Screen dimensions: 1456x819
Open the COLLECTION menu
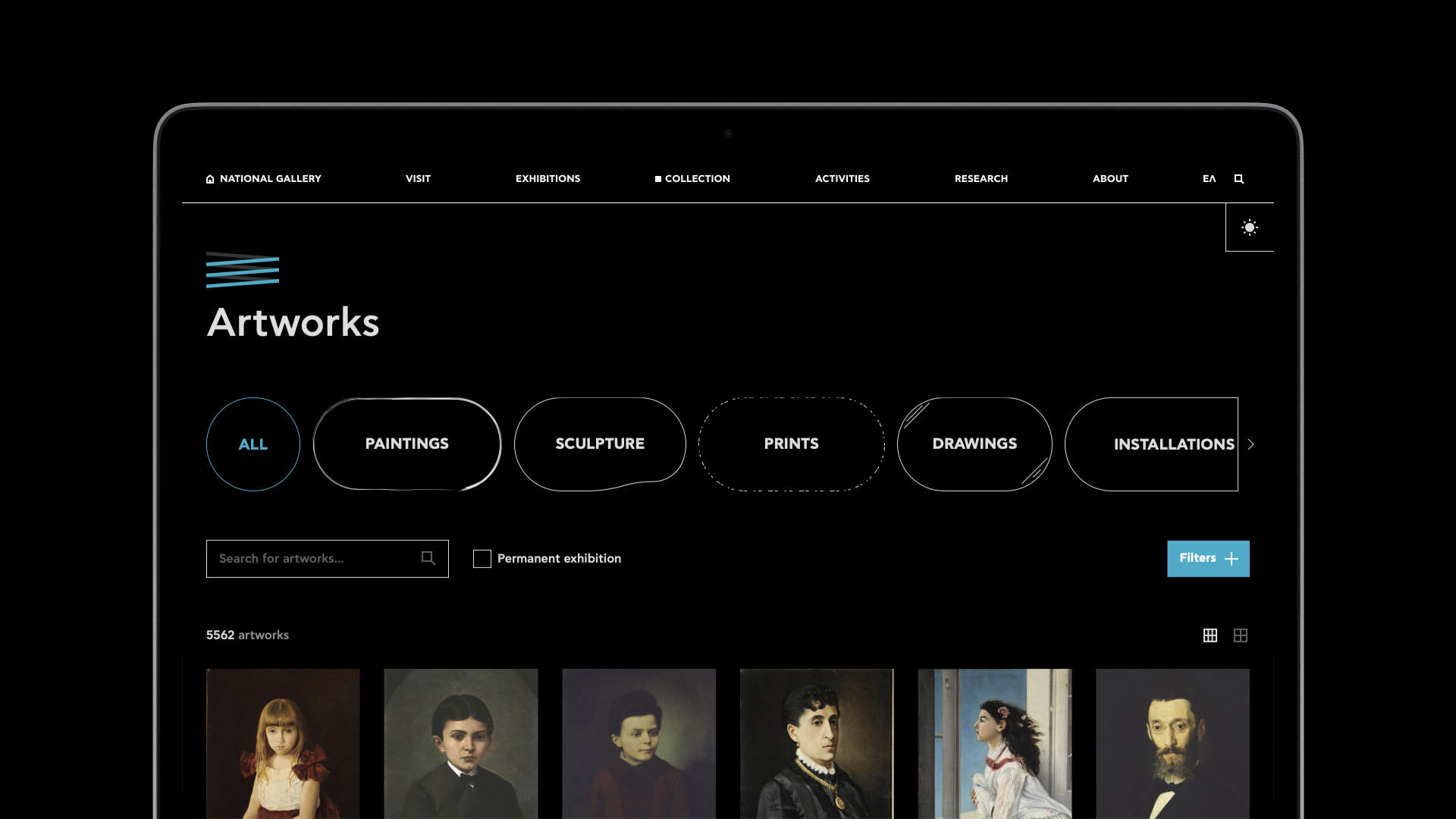coord(697,179)
